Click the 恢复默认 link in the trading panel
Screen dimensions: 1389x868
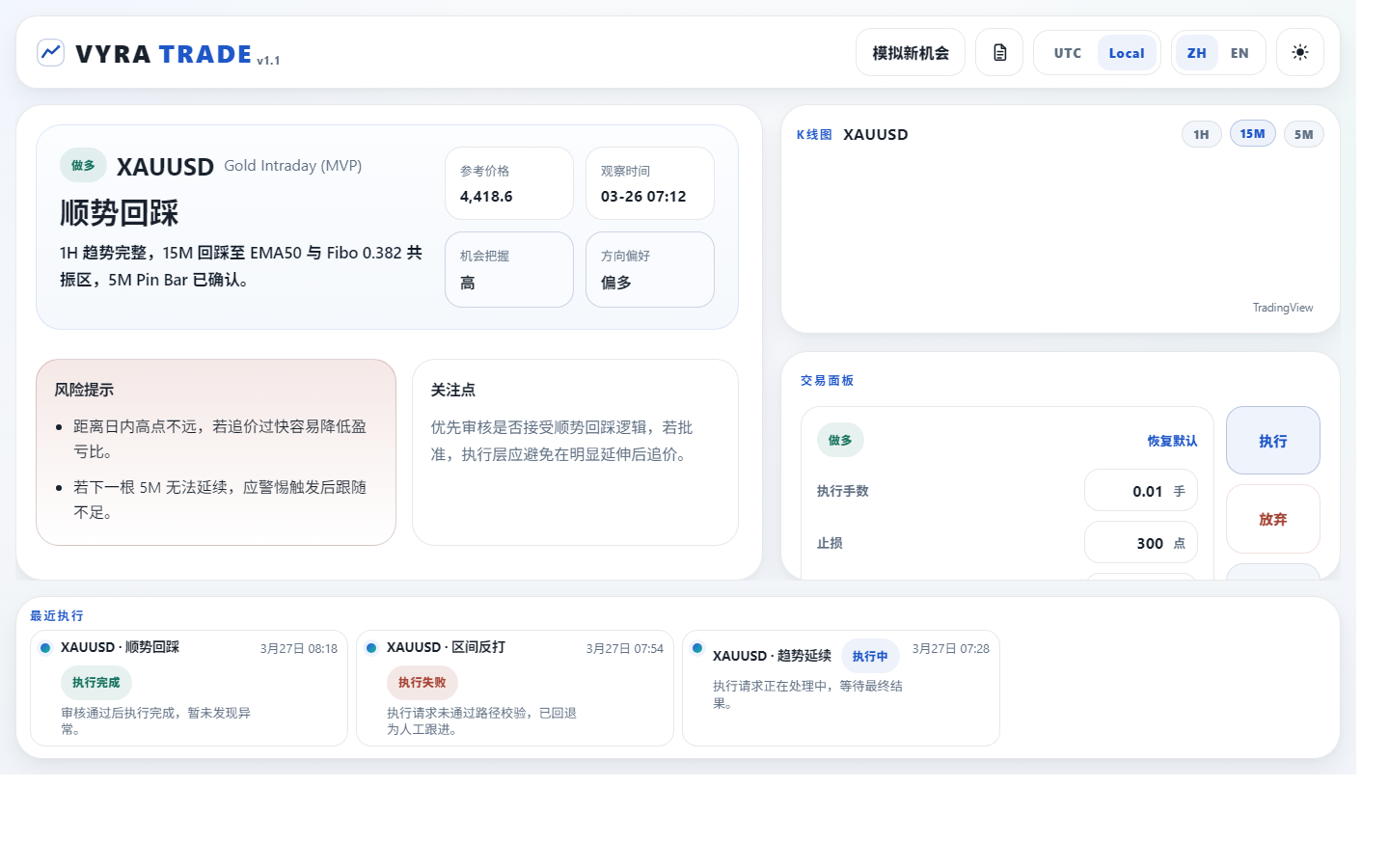(x=1173, y=440)
